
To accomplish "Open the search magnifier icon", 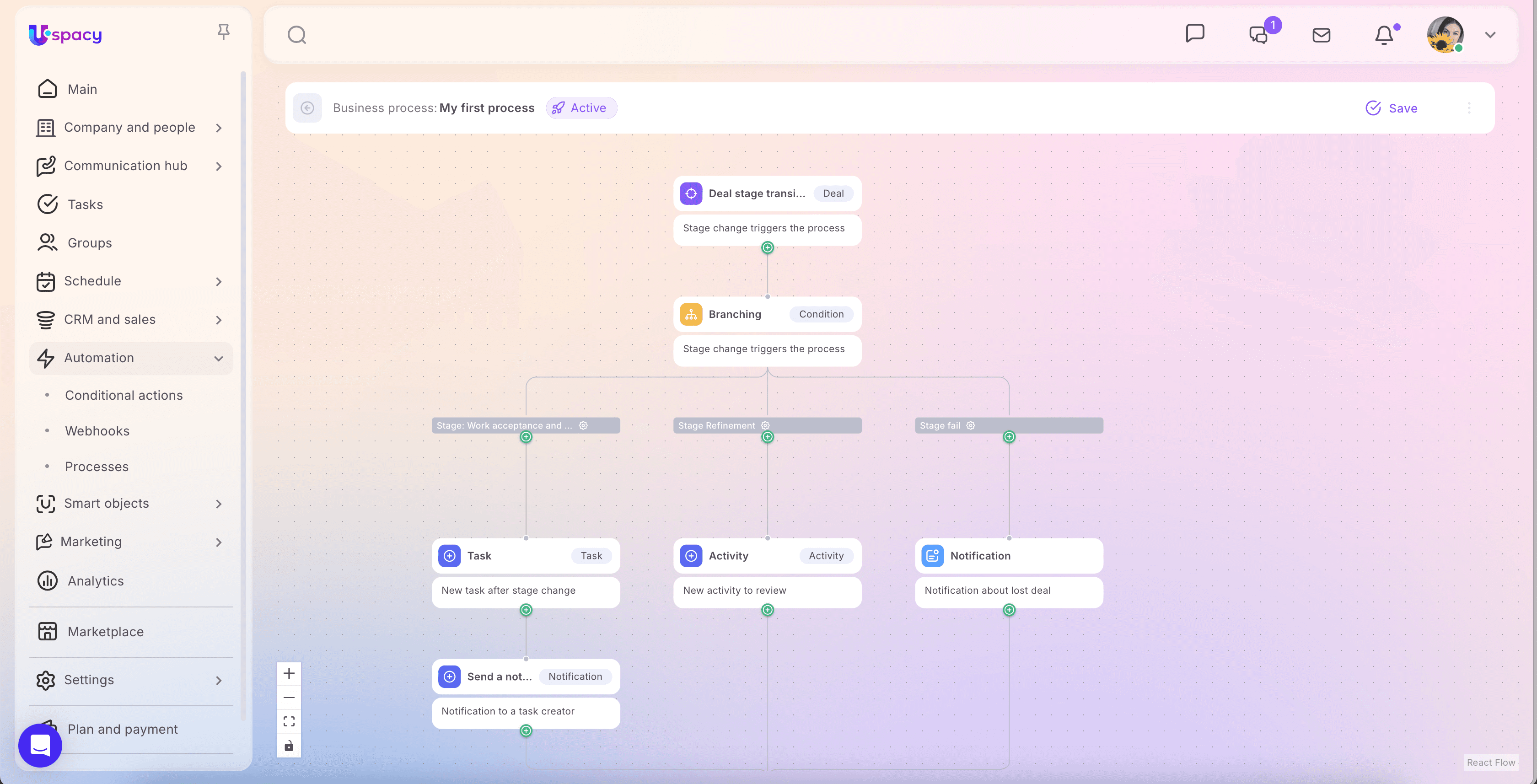I will pyautogui.click(x=296, y=35).
